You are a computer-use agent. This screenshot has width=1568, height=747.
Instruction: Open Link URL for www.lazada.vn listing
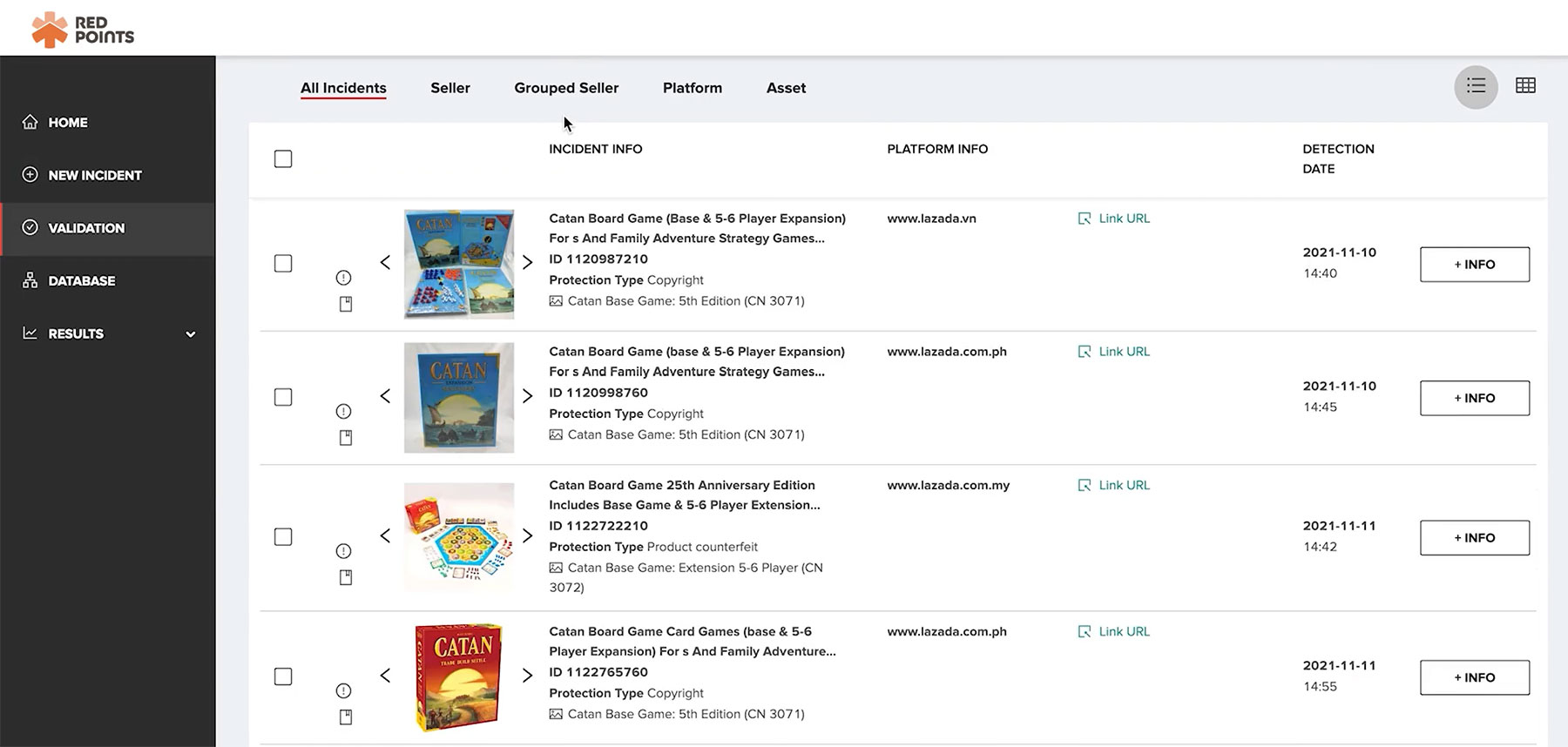tap(1114, 219)
